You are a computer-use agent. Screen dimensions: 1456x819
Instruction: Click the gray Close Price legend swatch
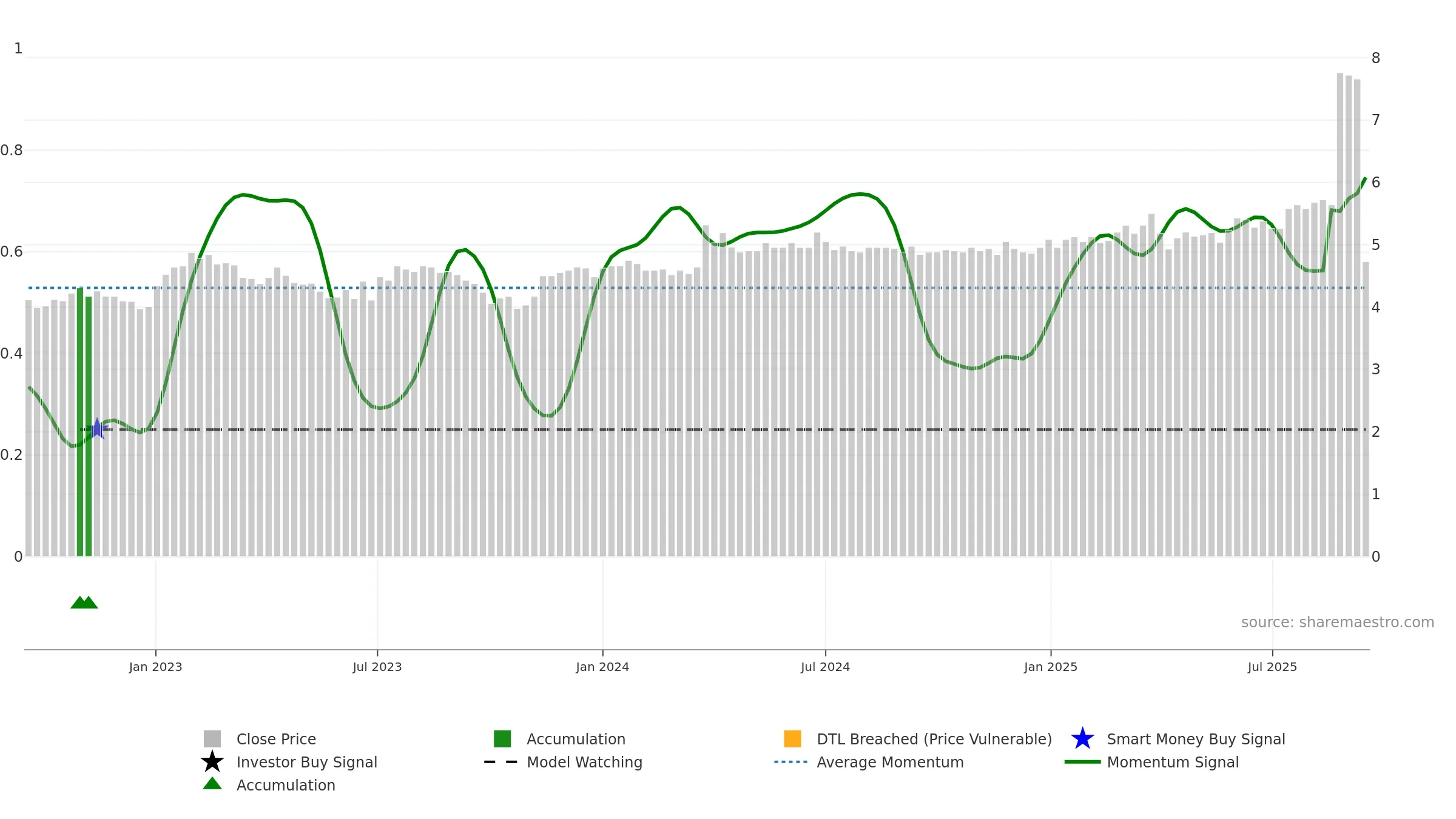coord(212,738)
